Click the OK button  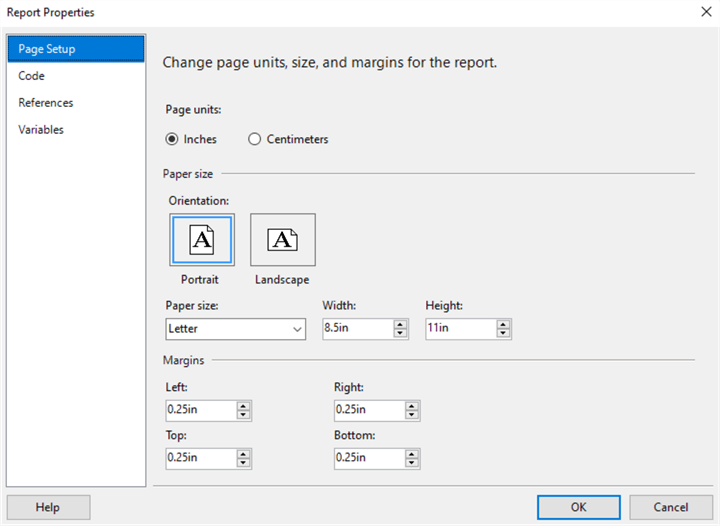point(578,507)
